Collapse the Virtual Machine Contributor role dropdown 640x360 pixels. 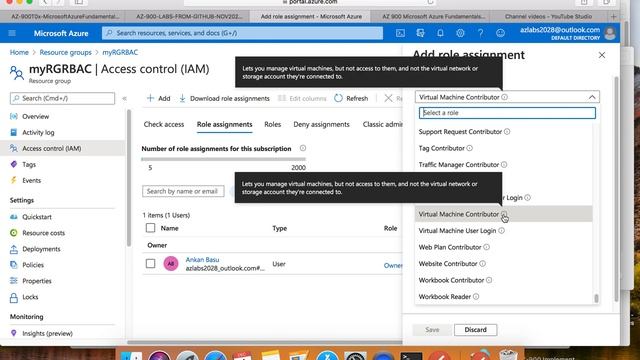coord(592,97)
